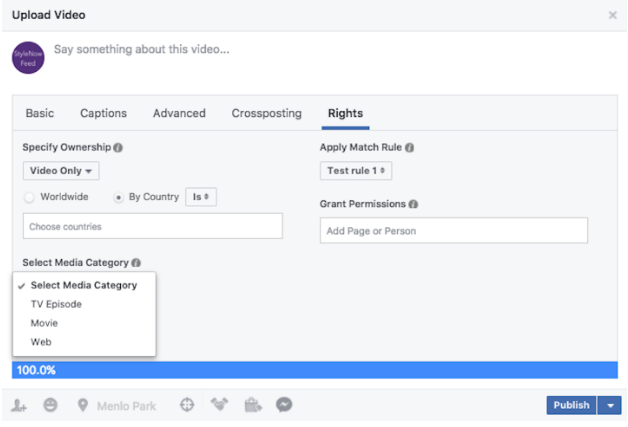Click the Grant Permissions info icon
The image size is (628, 427).
coord(413,204)
